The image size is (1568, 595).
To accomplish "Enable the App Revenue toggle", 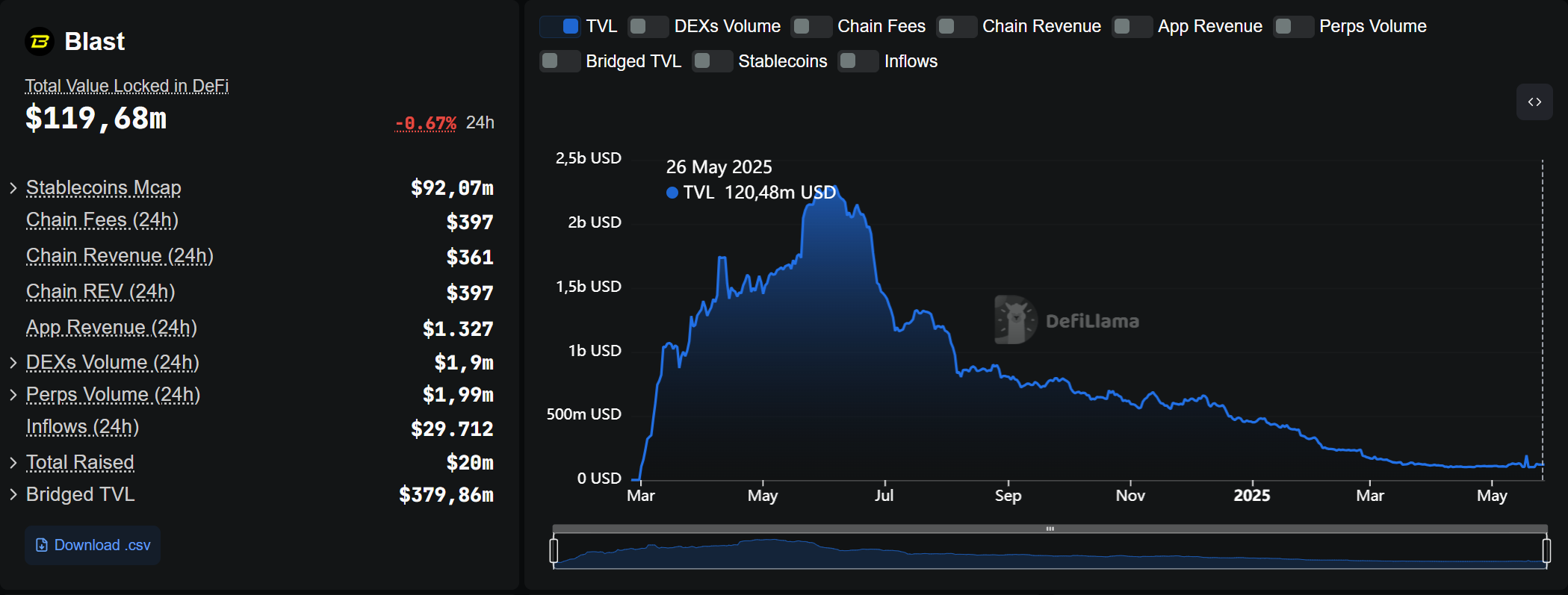I will [x=1132, y=26].
